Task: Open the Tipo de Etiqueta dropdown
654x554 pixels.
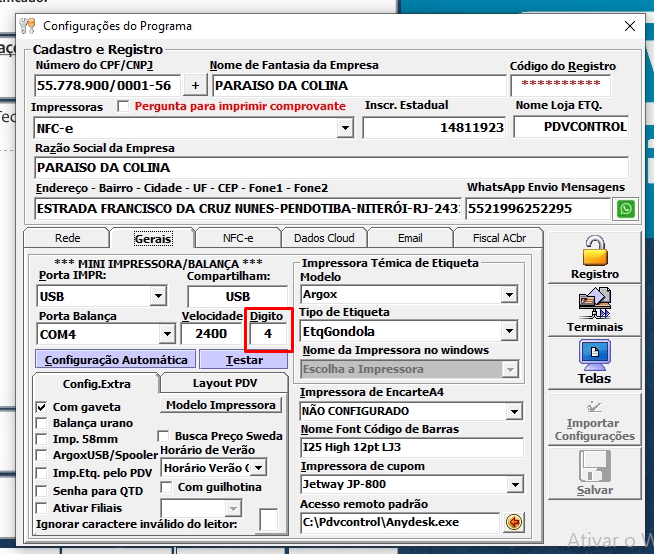Action: 510,331
